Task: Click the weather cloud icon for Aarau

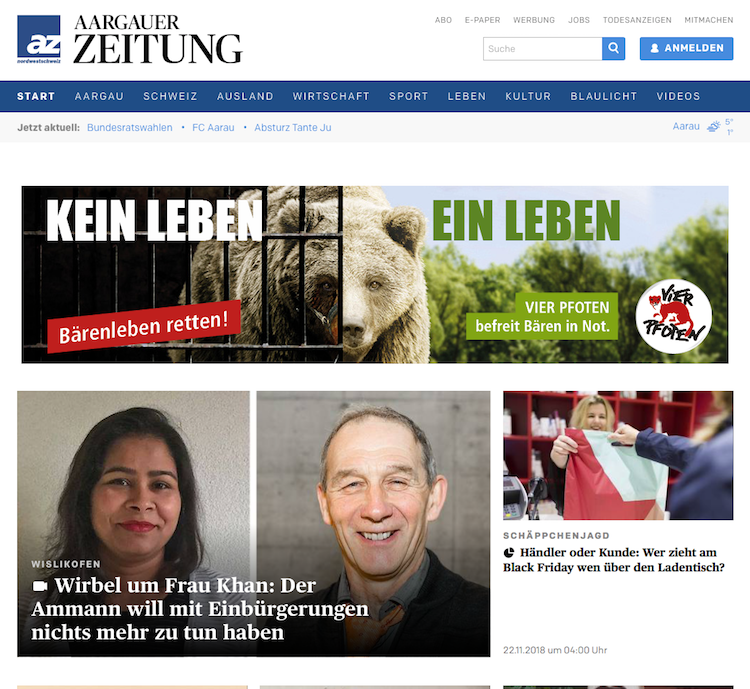Action: pos(714,126)
